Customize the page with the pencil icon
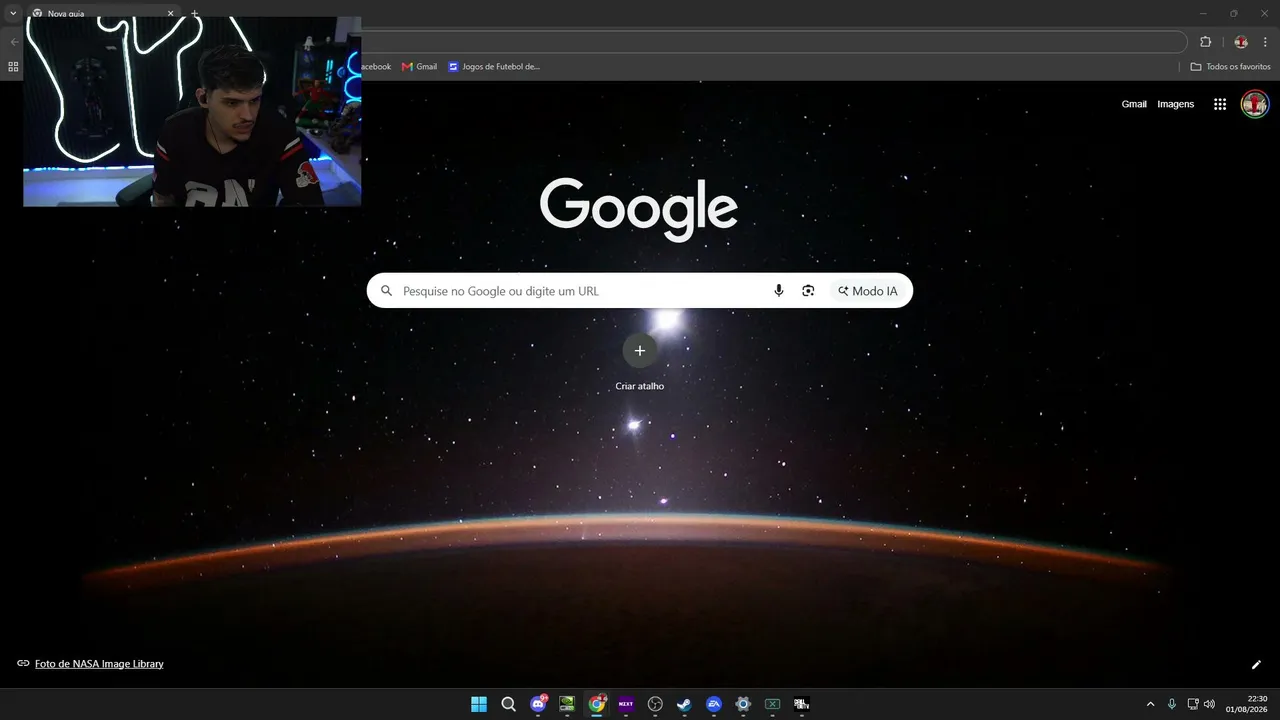1280x720 pixels. 1256,664
